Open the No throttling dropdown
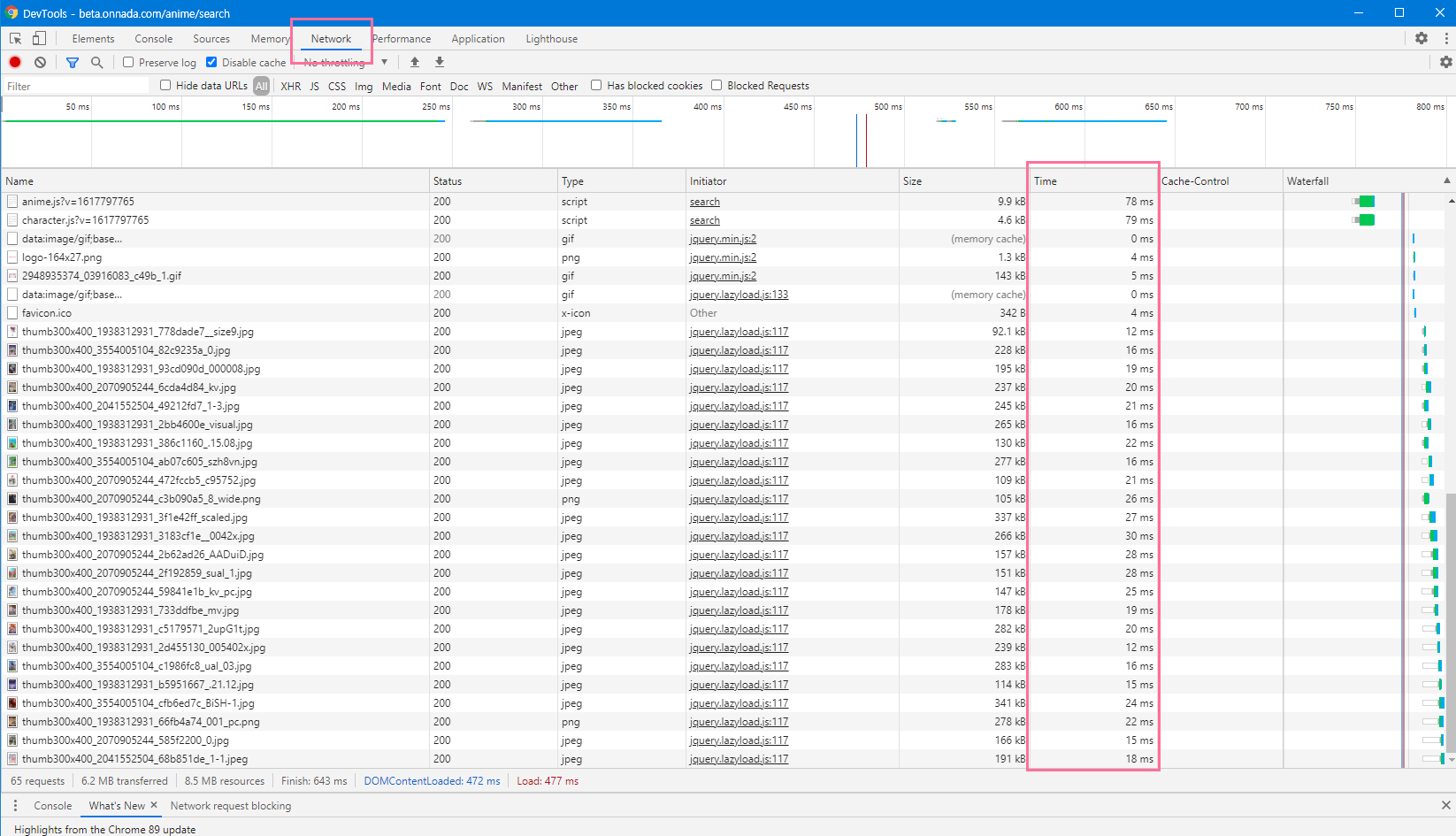Screen dimensions: 1456x836 pyautogui.click(x=345, y=62)
